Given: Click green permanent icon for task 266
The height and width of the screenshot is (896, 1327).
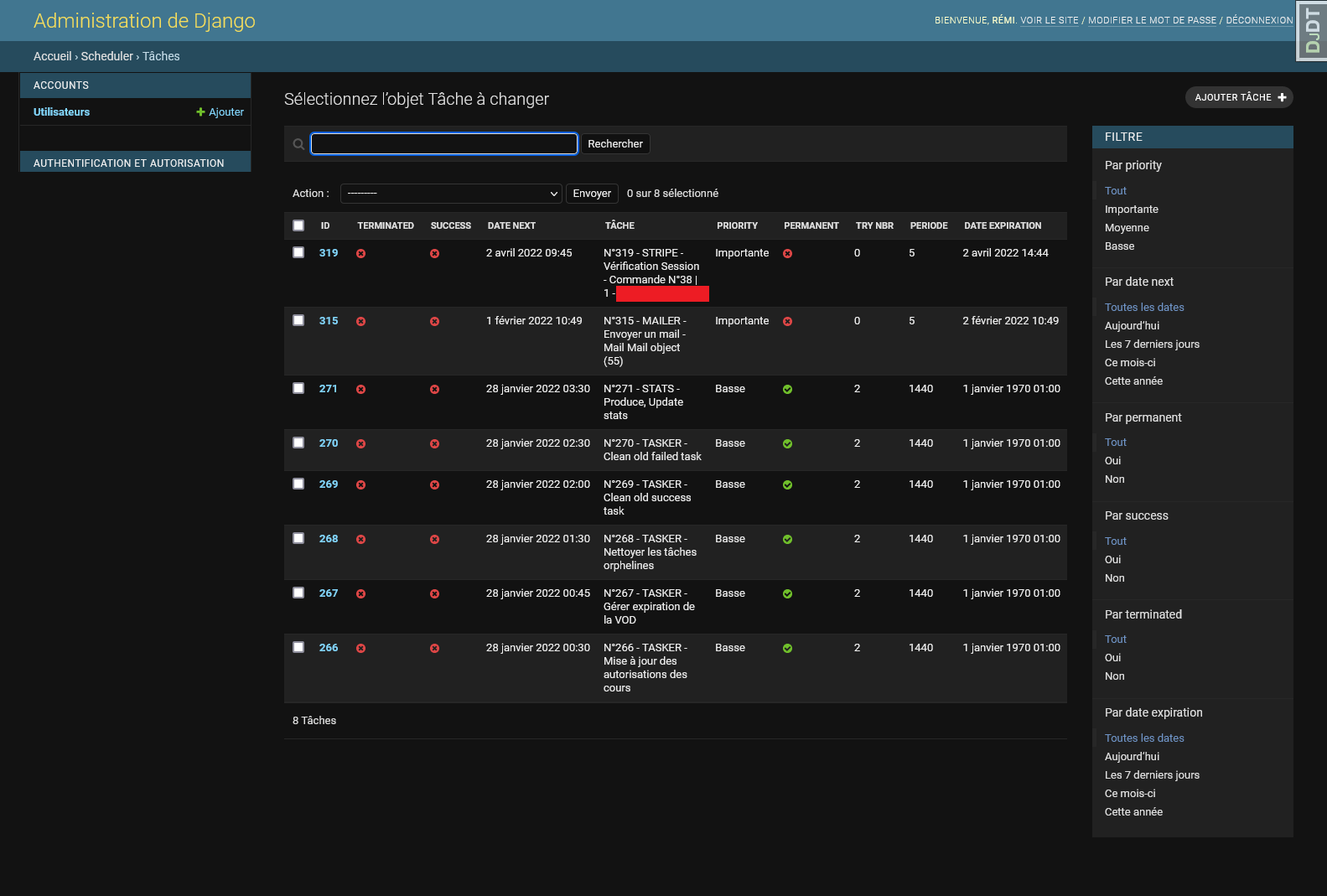Looking at the screenshot, I should click(787, 649).
